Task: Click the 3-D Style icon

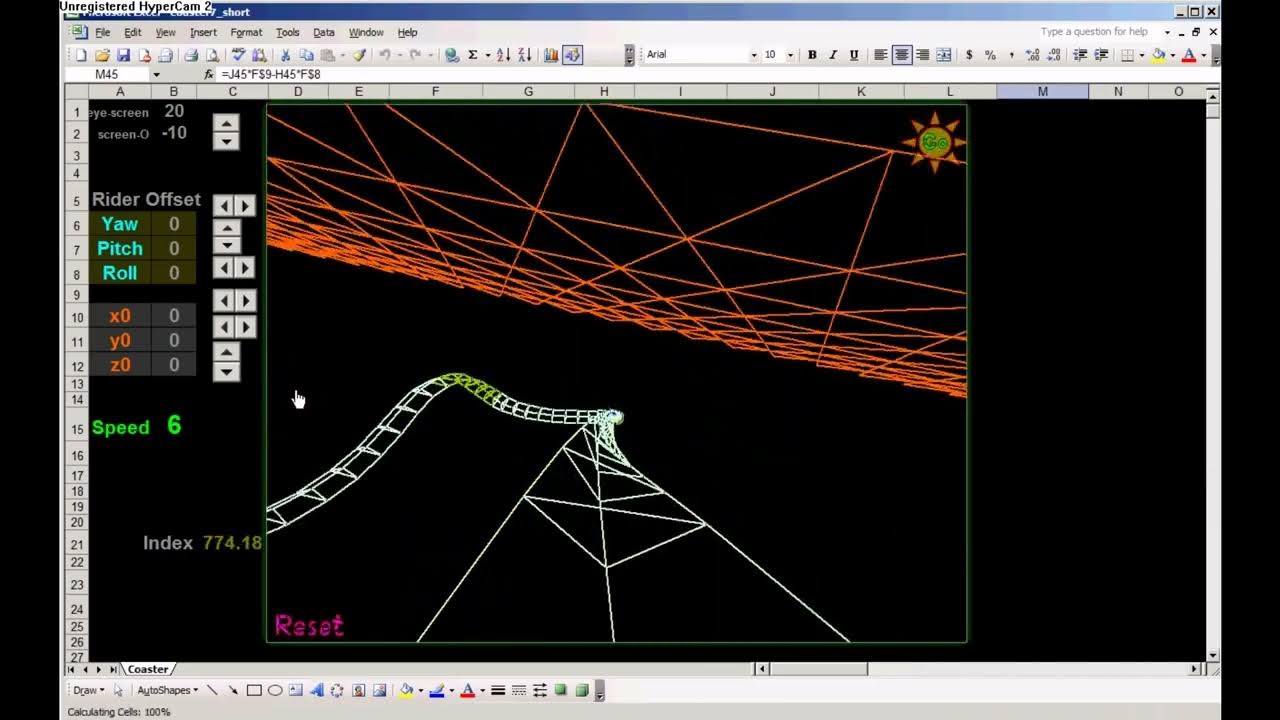Action: point(582,690)
